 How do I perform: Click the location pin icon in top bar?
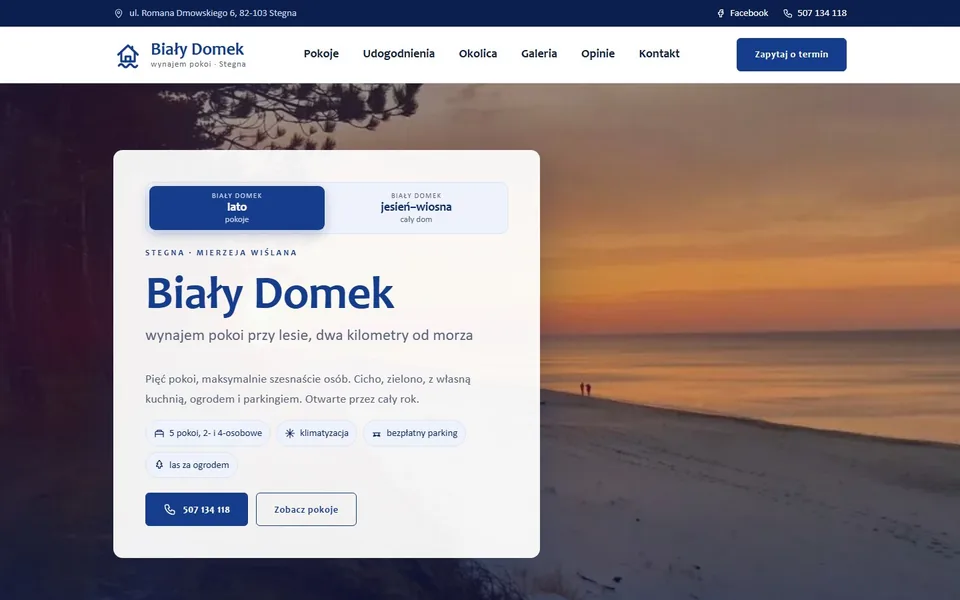click(119, 13)
